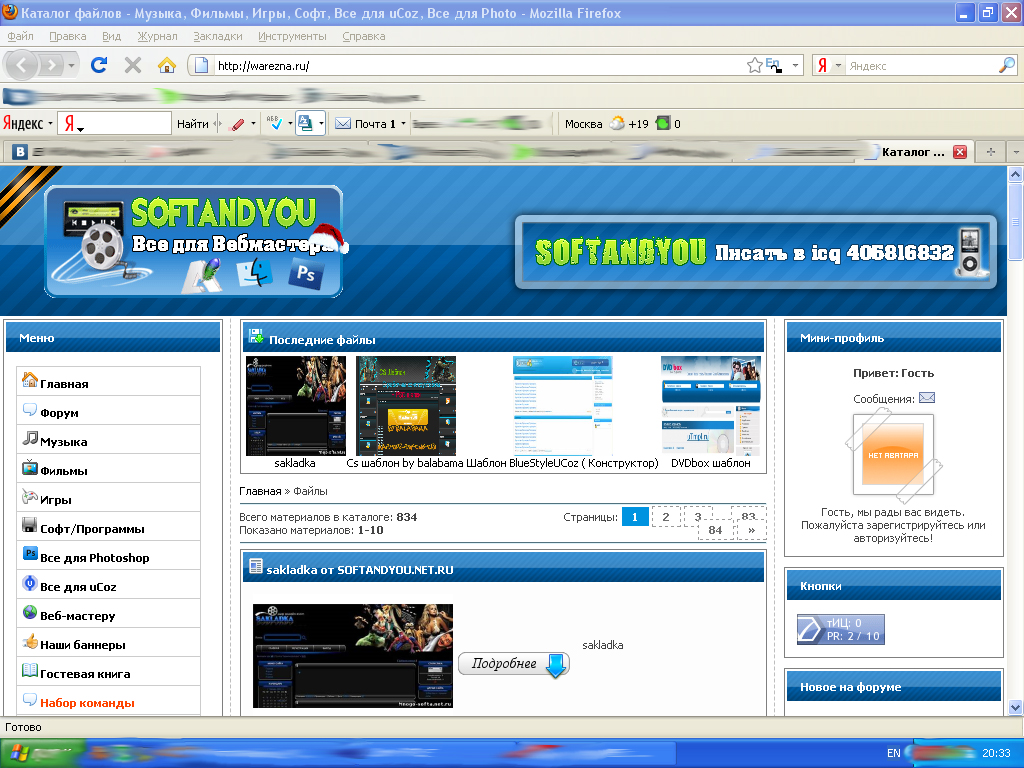
Task: Click the search magnifier icon in Yandex box
Action: tap(1007, 65)
